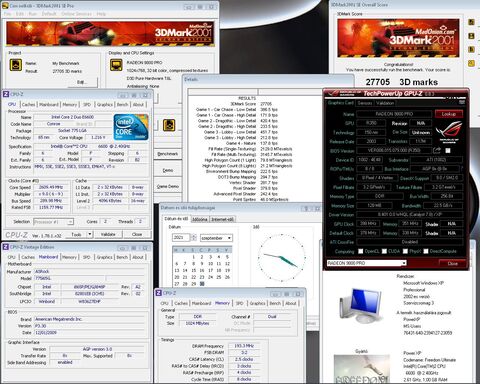The image size is (480, 384).
Task: Open the Online Services menu in 3DMark2001
Action: coord(76,14)
